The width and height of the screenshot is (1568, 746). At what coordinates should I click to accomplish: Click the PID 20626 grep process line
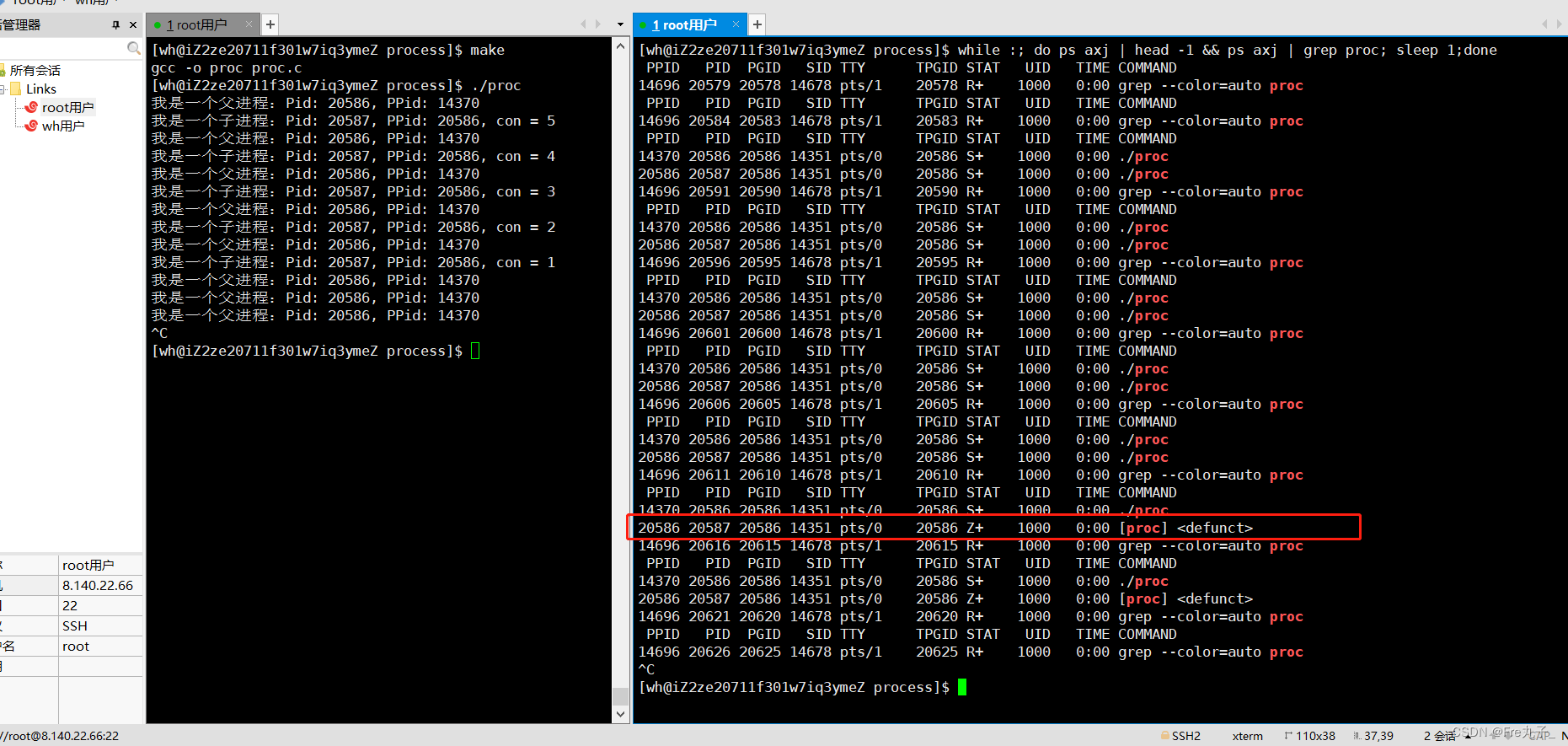pyautogui.click(x=971, y=652)
